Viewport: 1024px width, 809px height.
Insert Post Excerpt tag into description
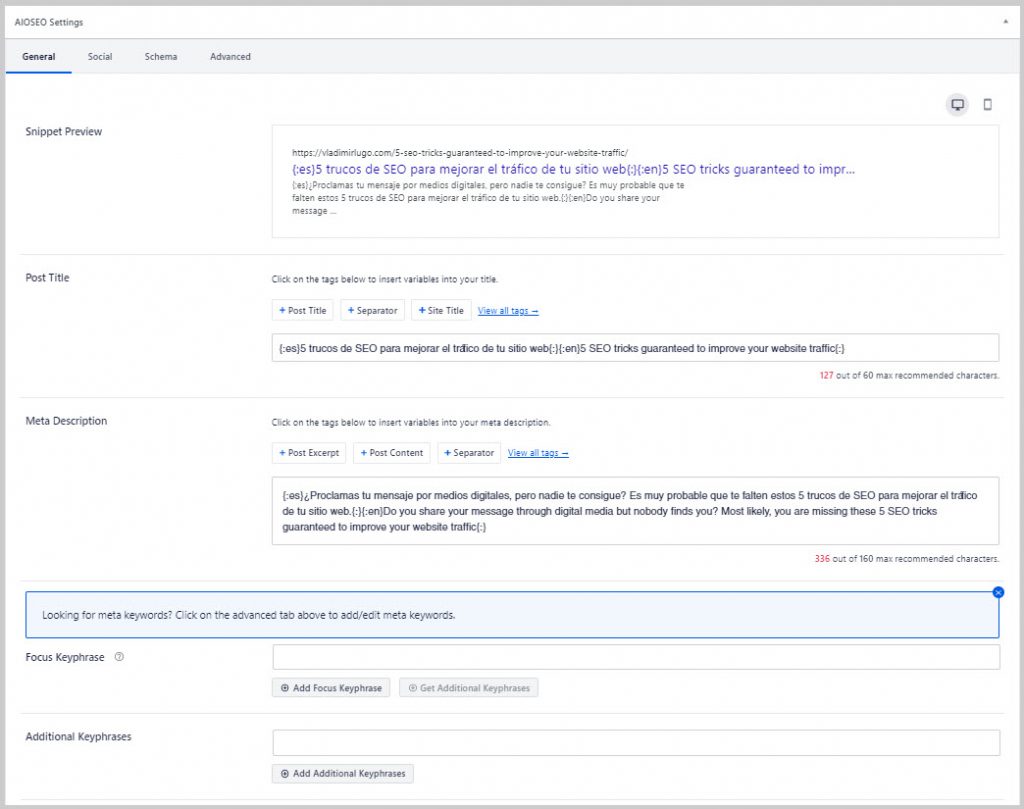click(x=309, y=453)
